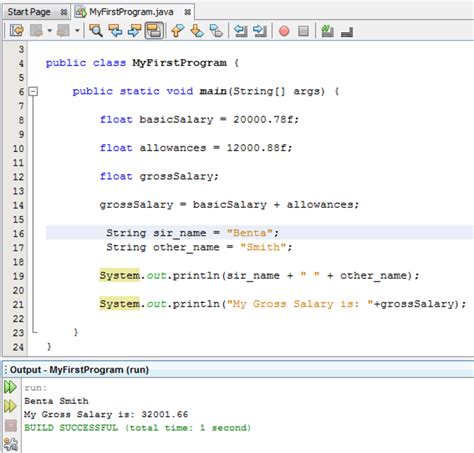Viewport: 474px width, 453px height.
Task: Re-run the program from Output panel
Action: point(10,387)
